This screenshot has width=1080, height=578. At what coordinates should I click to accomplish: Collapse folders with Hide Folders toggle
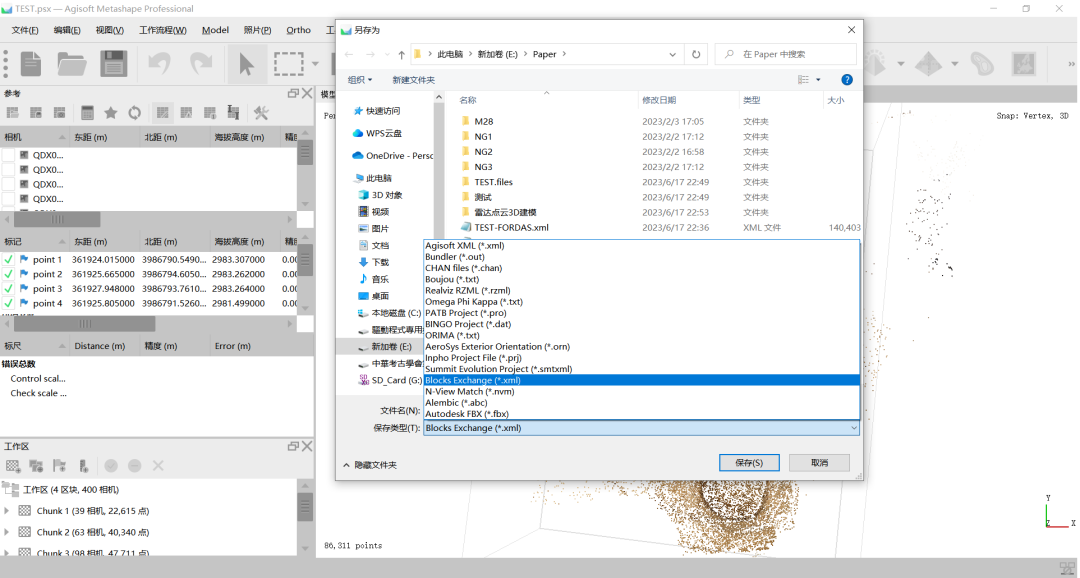click(370, 465)
